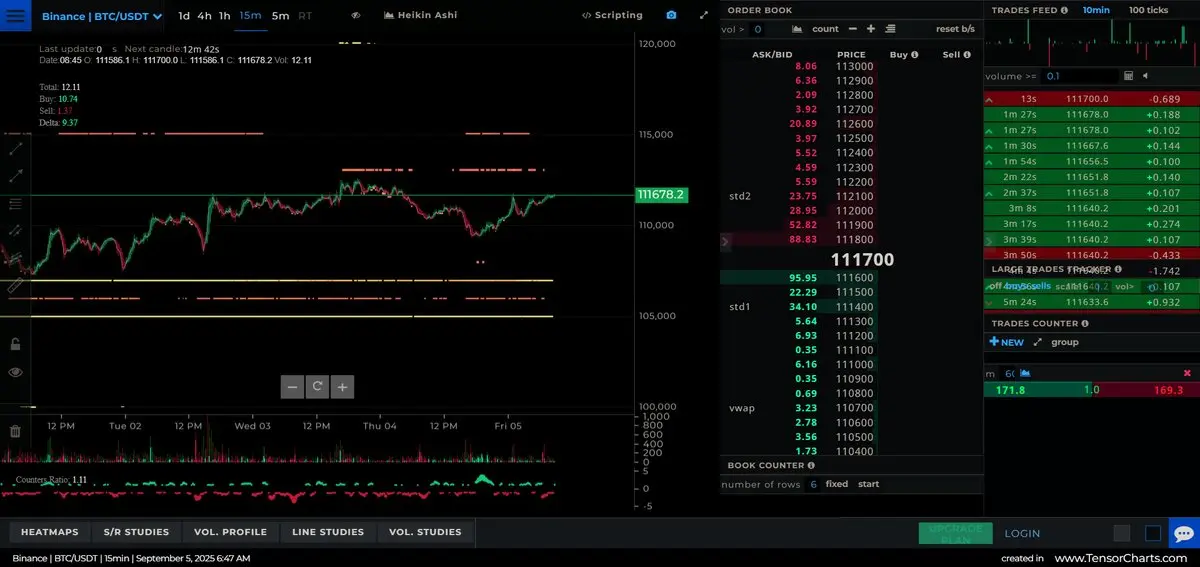Select the 5m timeframe

280,16
